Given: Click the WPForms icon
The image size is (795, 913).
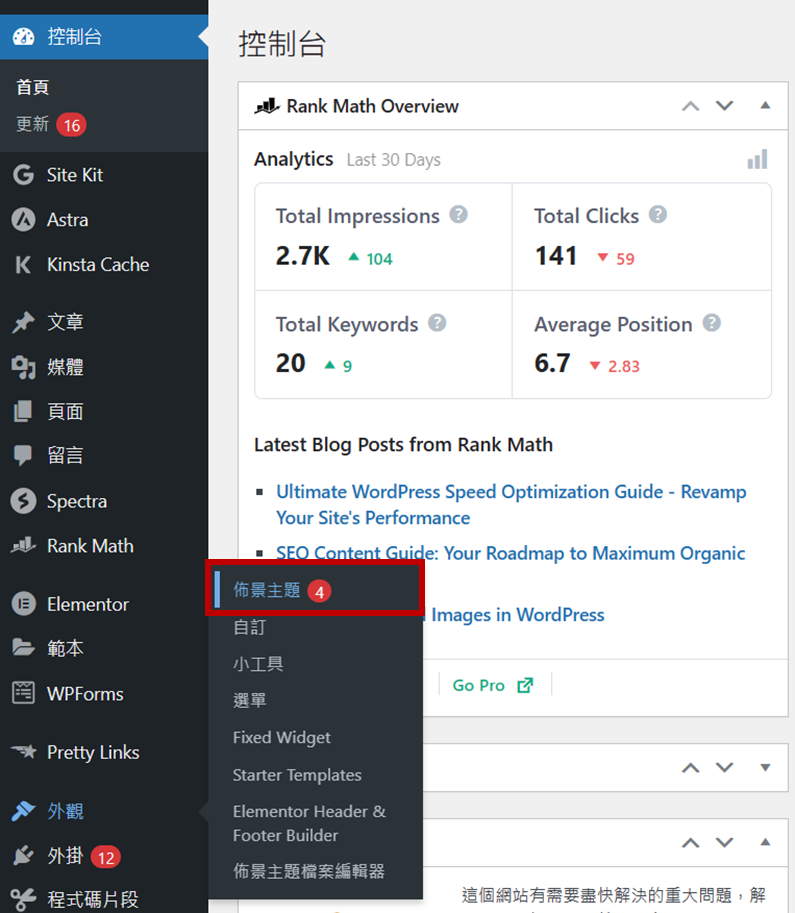Looking at the screenshot, I should [23, 693].
